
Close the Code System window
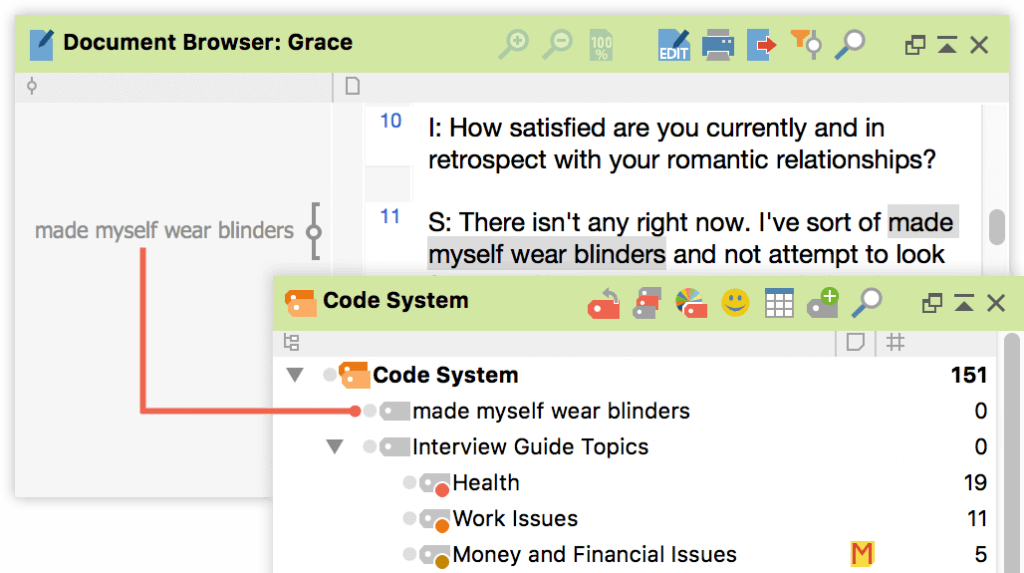(x=996, y=303)
